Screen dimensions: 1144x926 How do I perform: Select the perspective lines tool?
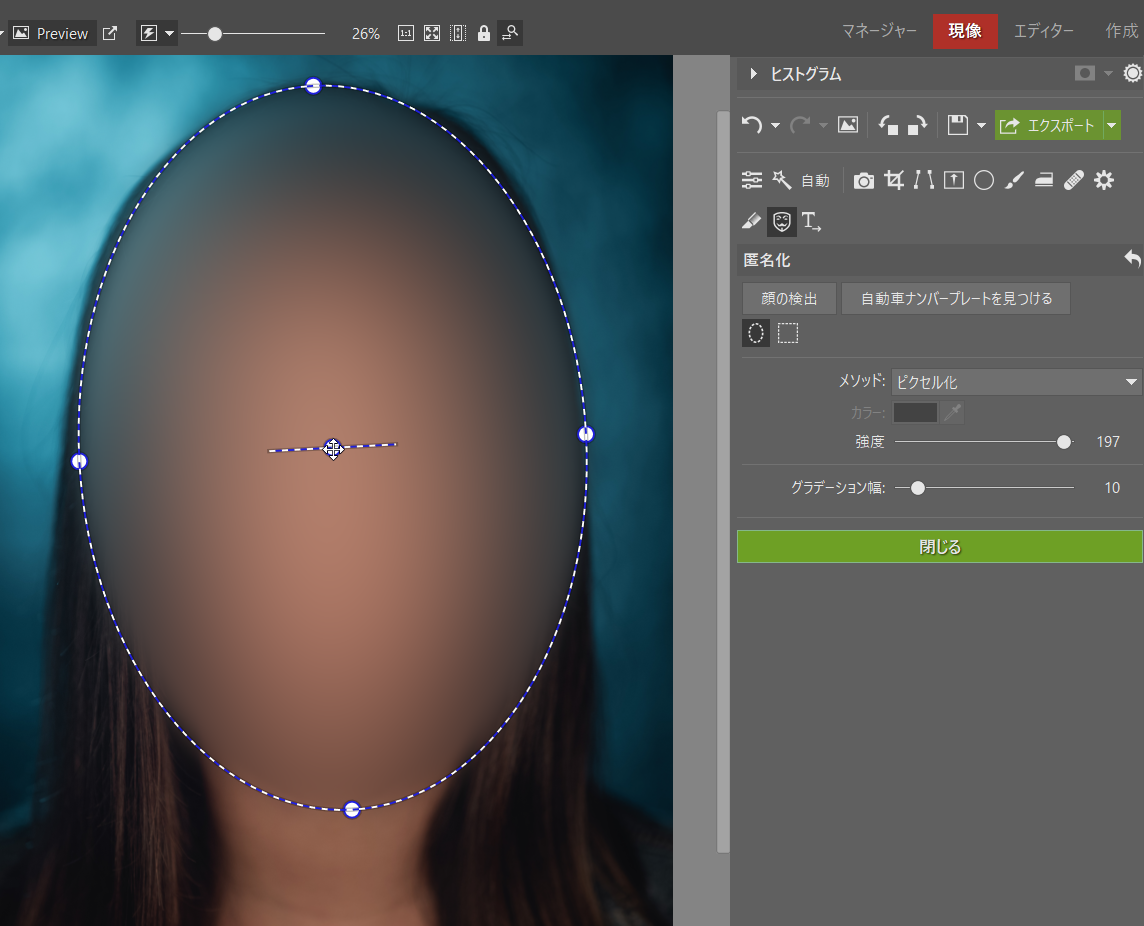(924, 180)
